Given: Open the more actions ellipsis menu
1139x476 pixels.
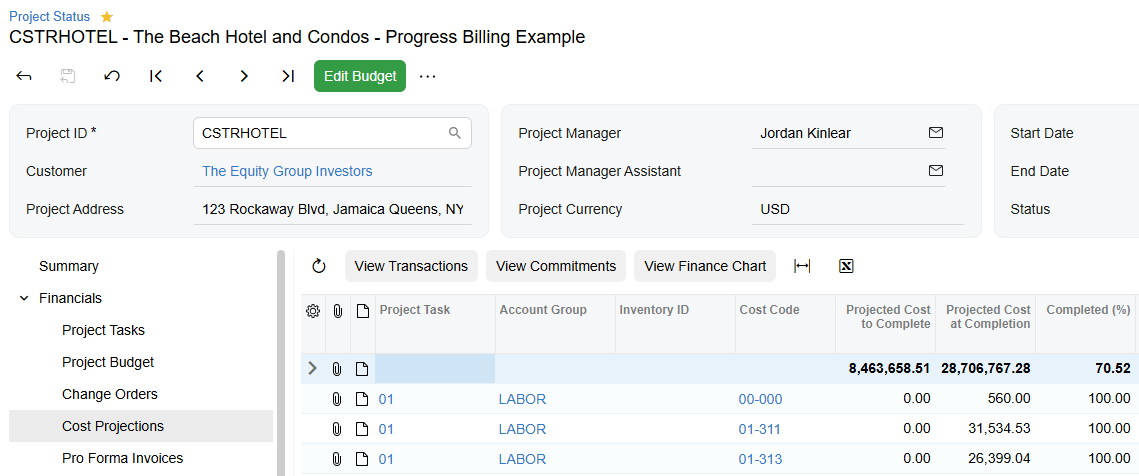Looking at the screenshot, I should pyautogui.click(x=427, y=76).
